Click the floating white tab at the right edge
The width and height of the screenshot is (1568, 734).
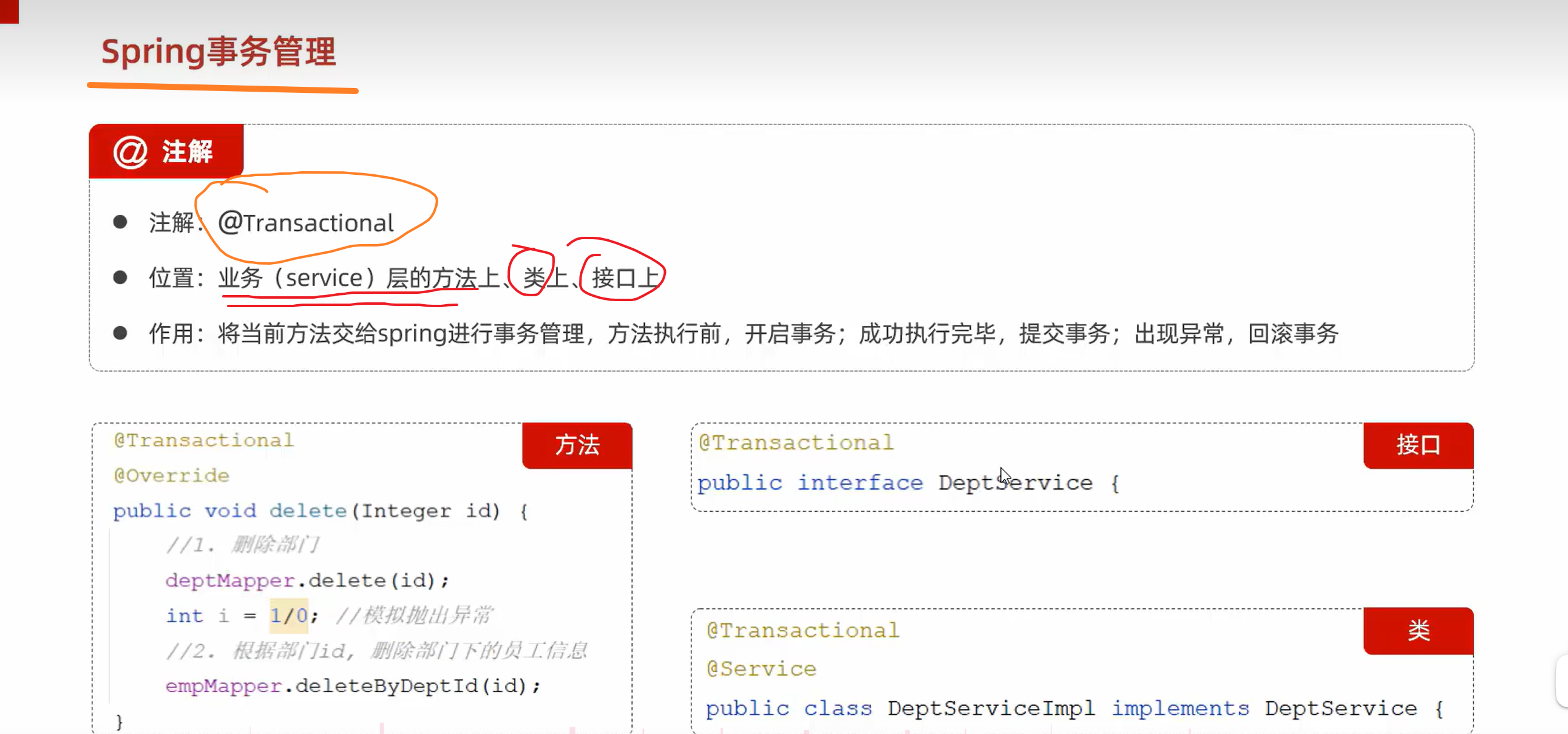[x=1562, y=681]
